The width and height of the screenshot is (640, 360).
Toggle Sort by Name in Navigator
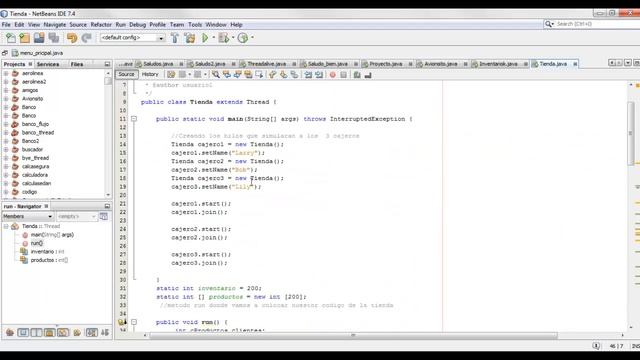point(91,333)
